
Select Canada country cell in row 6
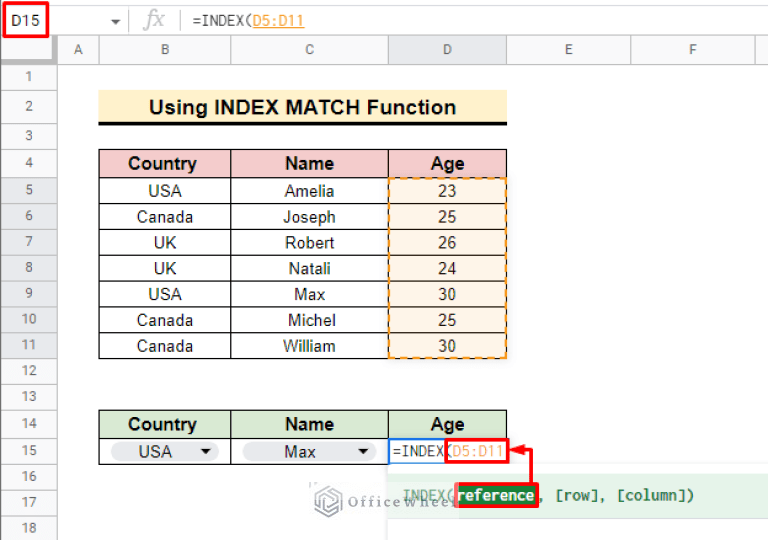(165, 217)
